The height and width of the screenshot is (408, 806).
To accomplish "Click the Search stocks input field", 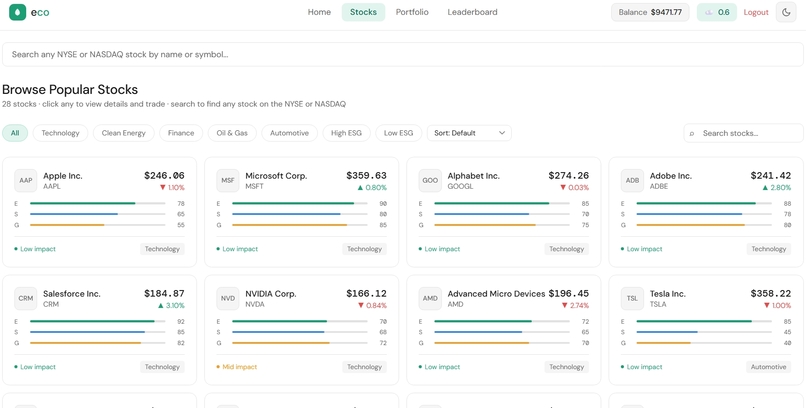I will [743, 133].
